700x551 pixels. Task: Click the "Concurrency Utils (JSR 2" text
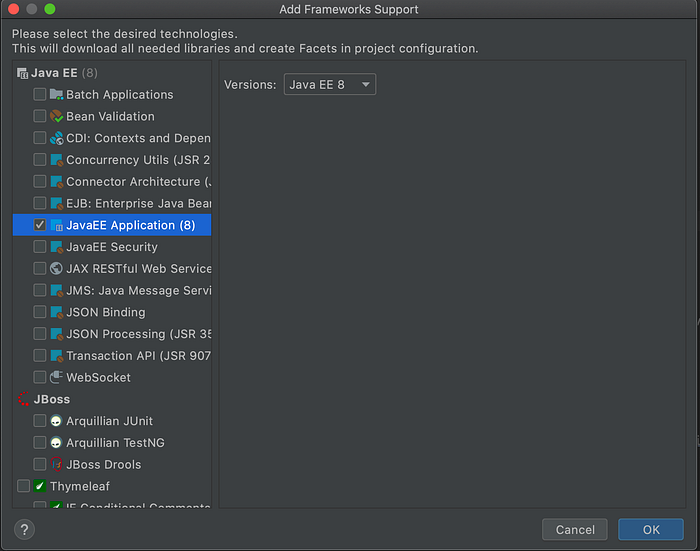[x=138, y=160]
